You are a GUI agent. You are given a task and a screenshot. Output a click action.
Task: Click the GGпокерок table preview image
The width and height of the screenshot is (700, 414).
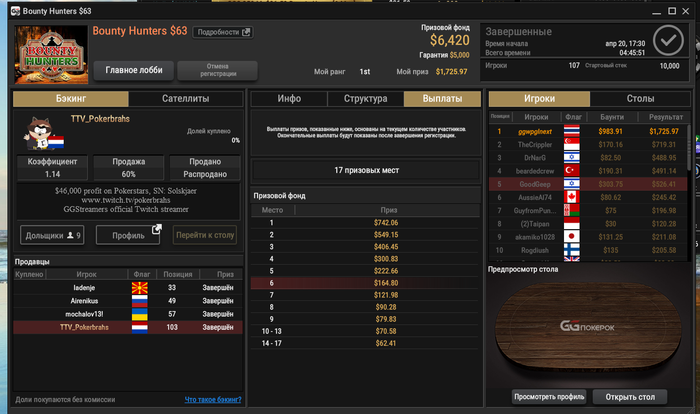point(588,327)
